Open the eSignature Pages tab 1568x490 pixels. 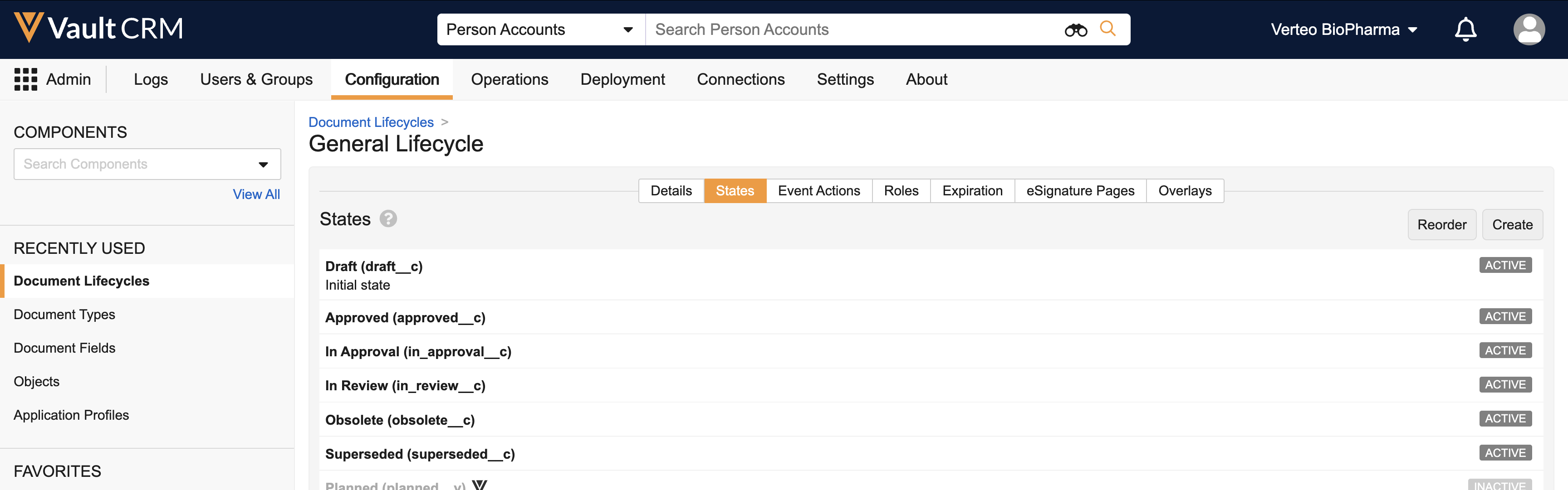(x=1080, y=191)
